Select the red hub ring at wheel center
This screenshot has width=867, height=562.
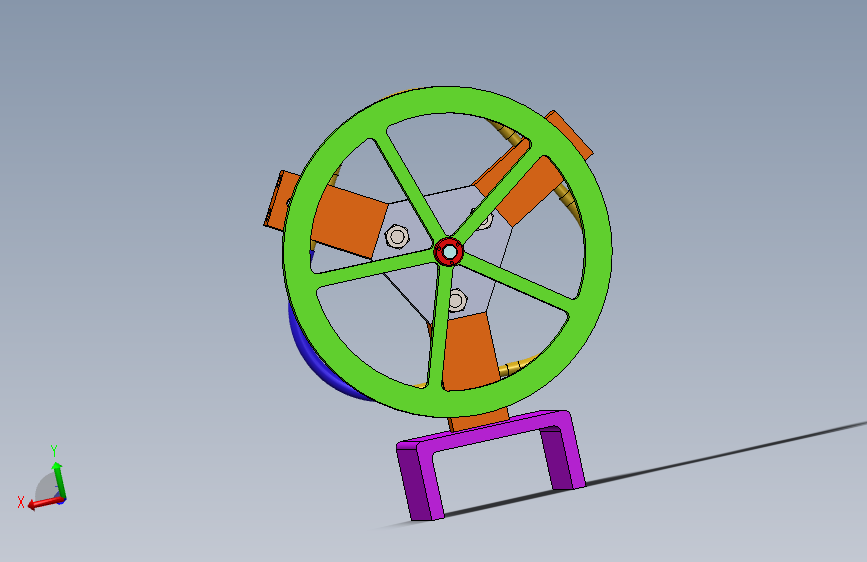[449, 252]
